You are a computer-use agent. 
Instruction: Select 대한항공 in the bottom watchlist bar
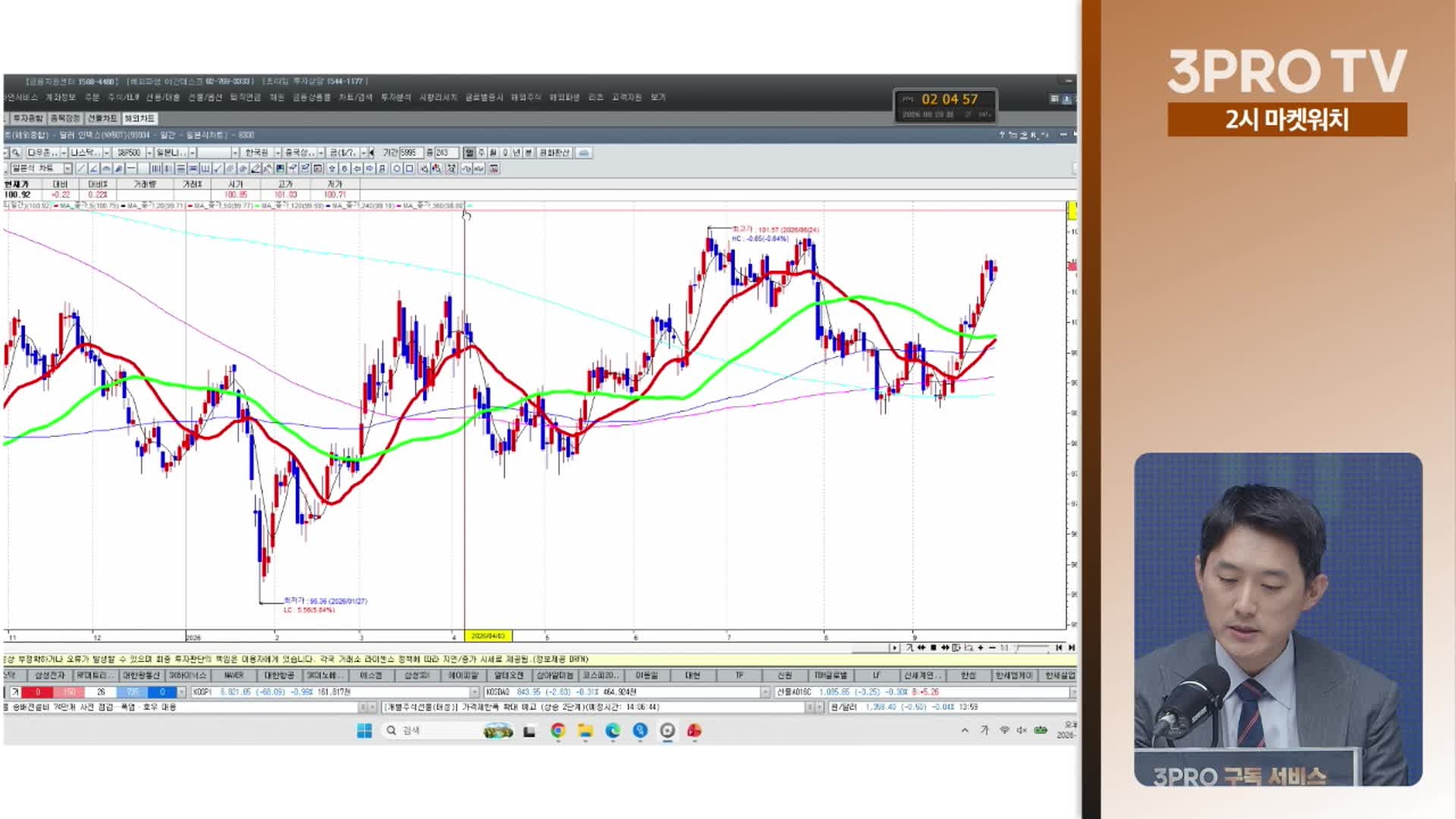tap(279, 675)
